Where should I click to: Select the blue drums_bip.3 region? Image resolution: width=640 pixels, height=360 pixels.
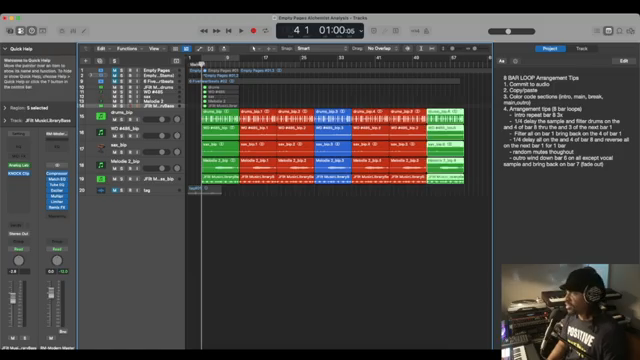coord(333,116)
